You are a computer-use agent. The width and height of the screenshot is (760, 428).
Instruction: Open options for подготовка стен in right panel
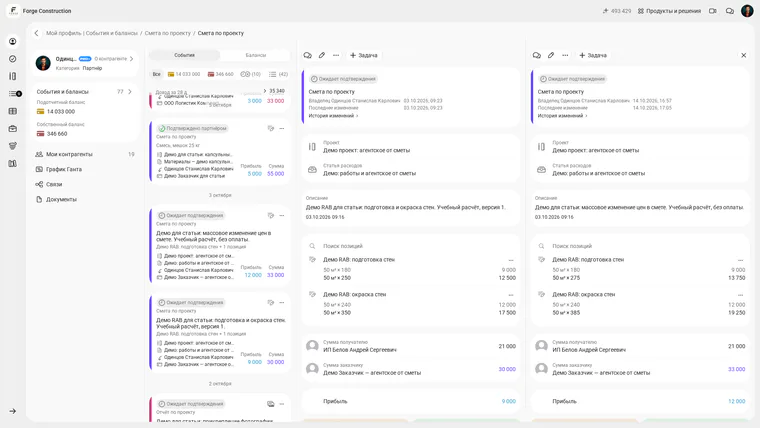740,260
